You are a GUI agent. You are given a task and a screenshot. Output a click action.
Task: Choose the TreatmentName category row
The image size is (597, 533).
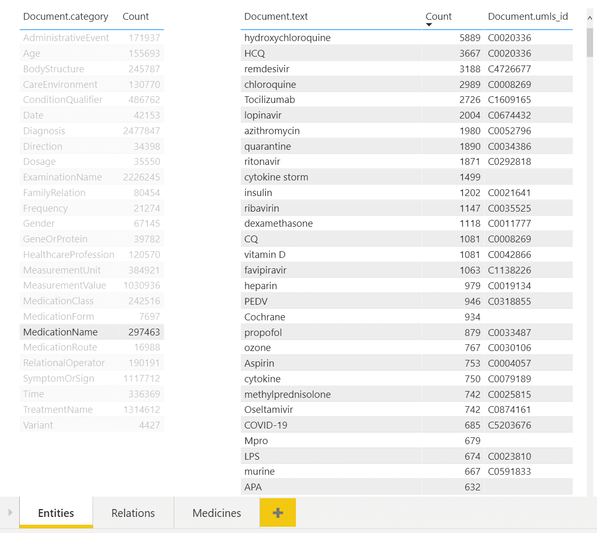92,410
